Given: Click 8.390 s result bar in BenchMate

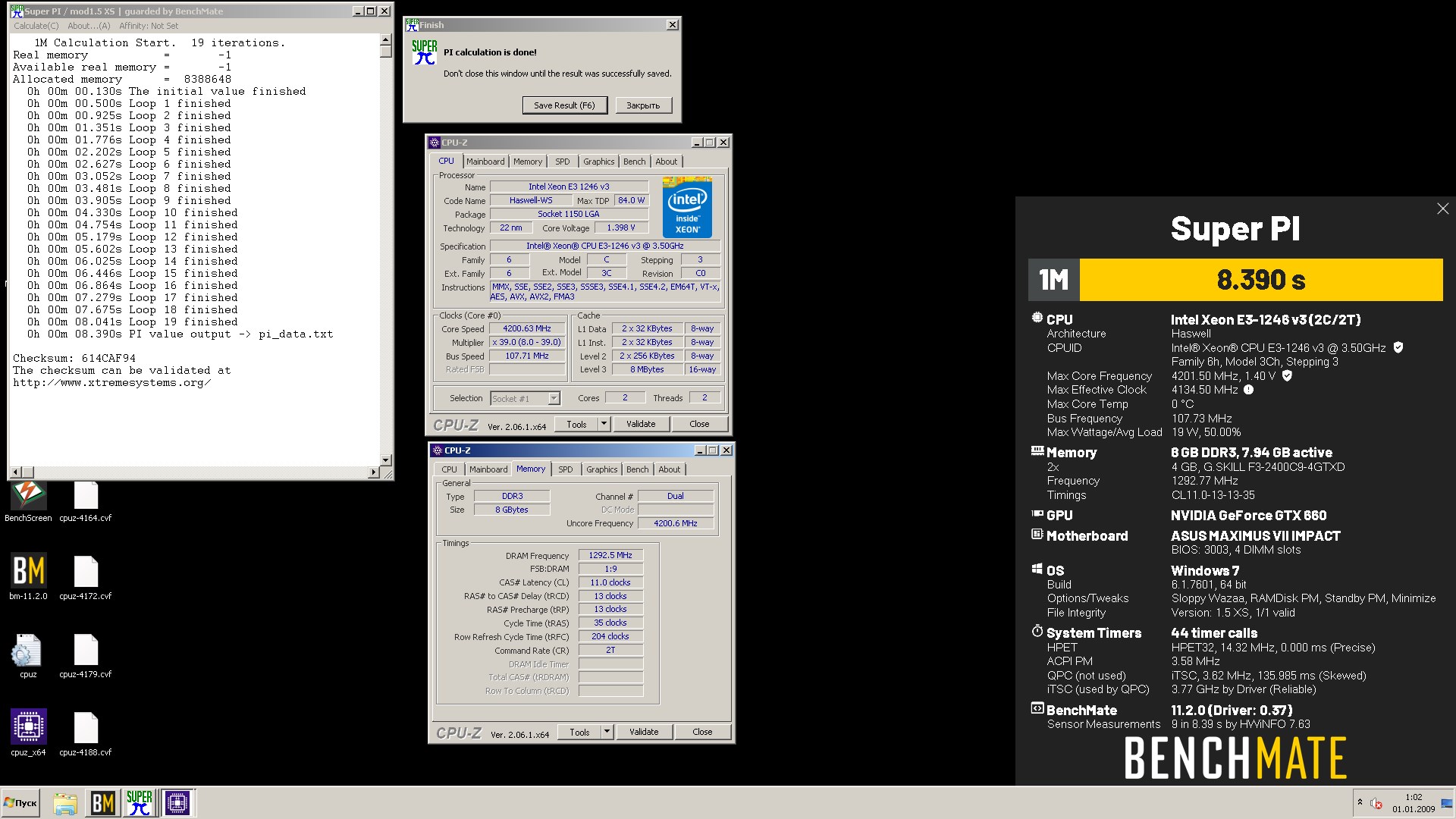Looking at the screenshot, I should pyautogui.click(x=1261, y=280).
